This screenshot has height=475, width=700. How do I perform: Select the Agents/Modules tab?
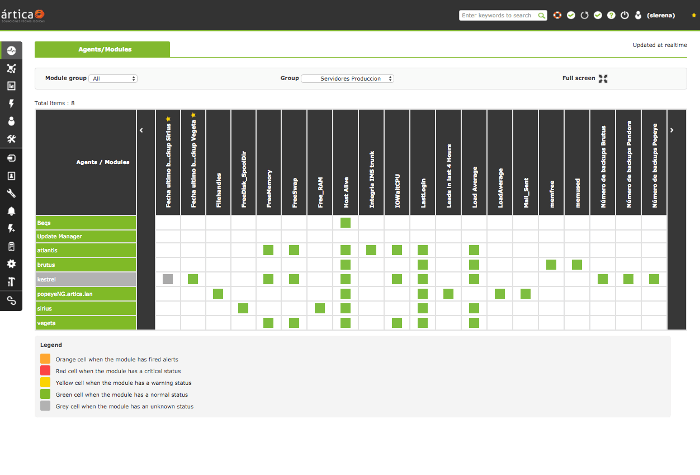102,49
